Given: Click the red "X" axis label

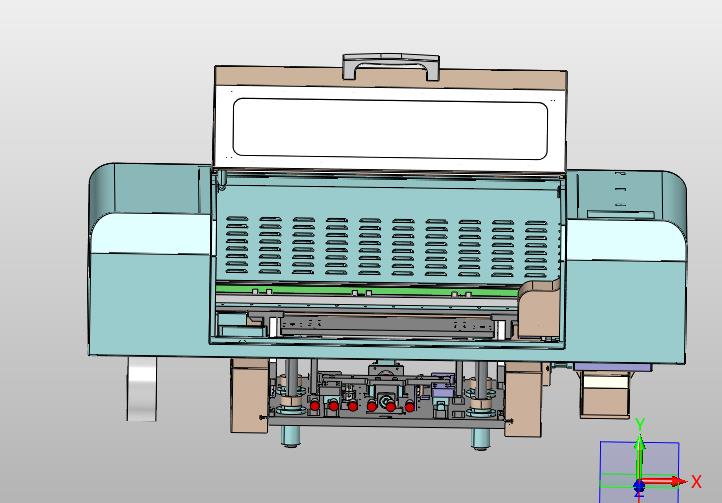Looking at the screenshot, I should pos(696,482).
